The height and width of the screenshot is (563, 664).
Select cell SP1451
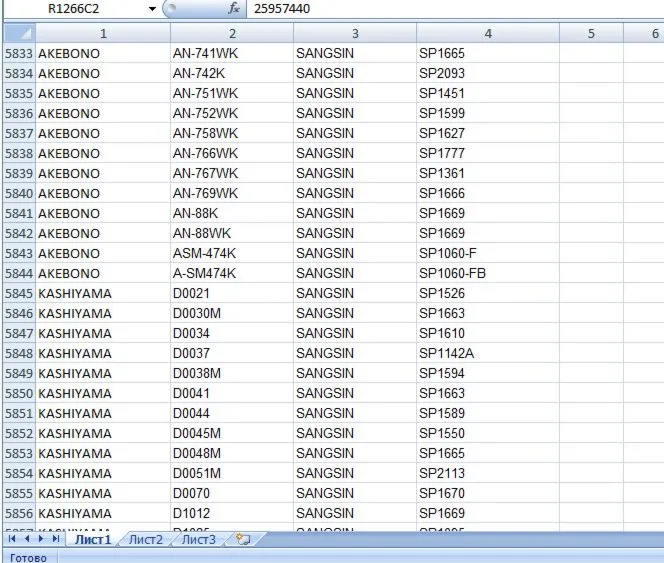click(x=488, y=93)
